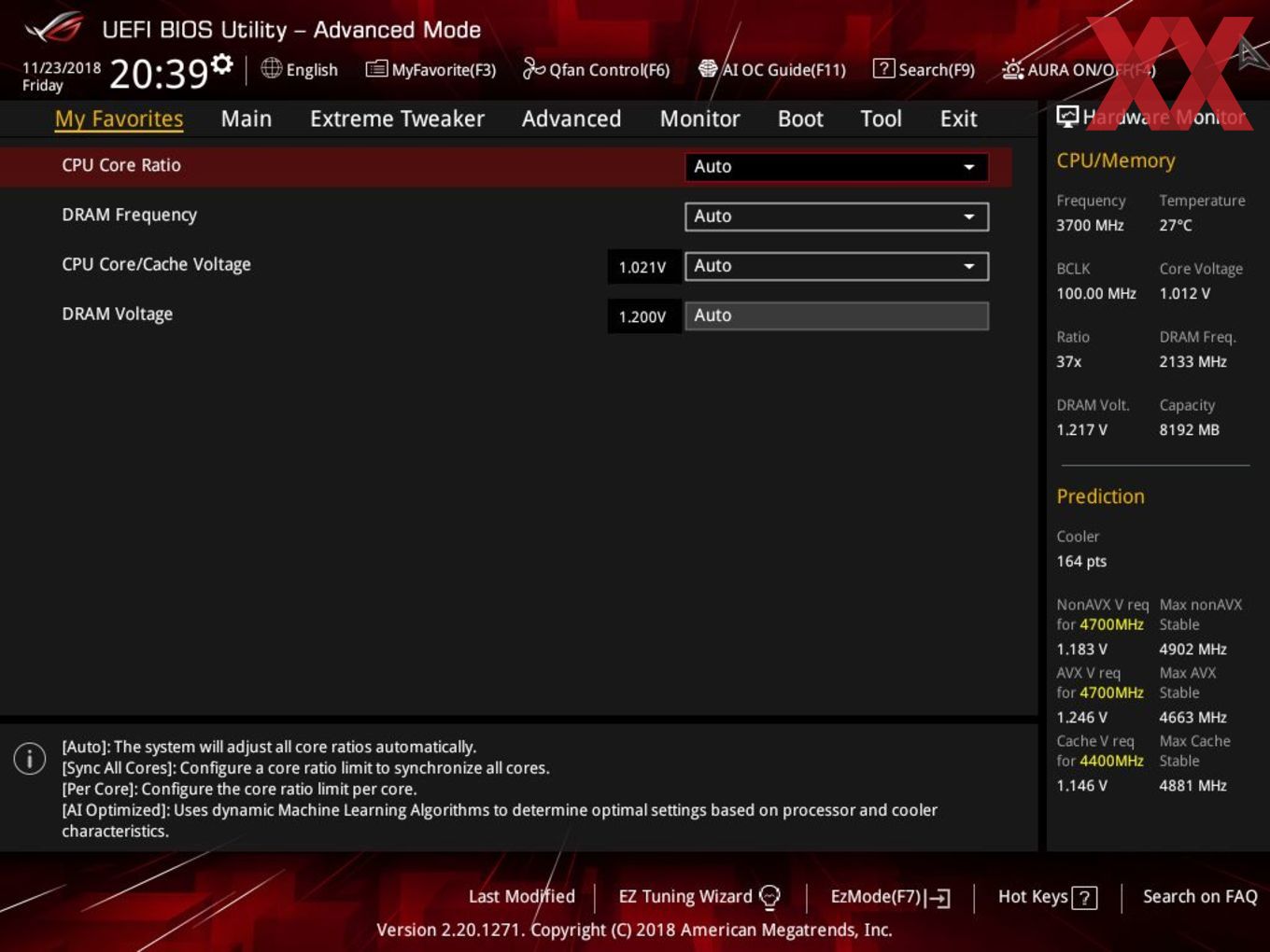This screenshot has height=952, width=1270.
Task: Click the Hot Keys question mark box
Action: 1084,898
